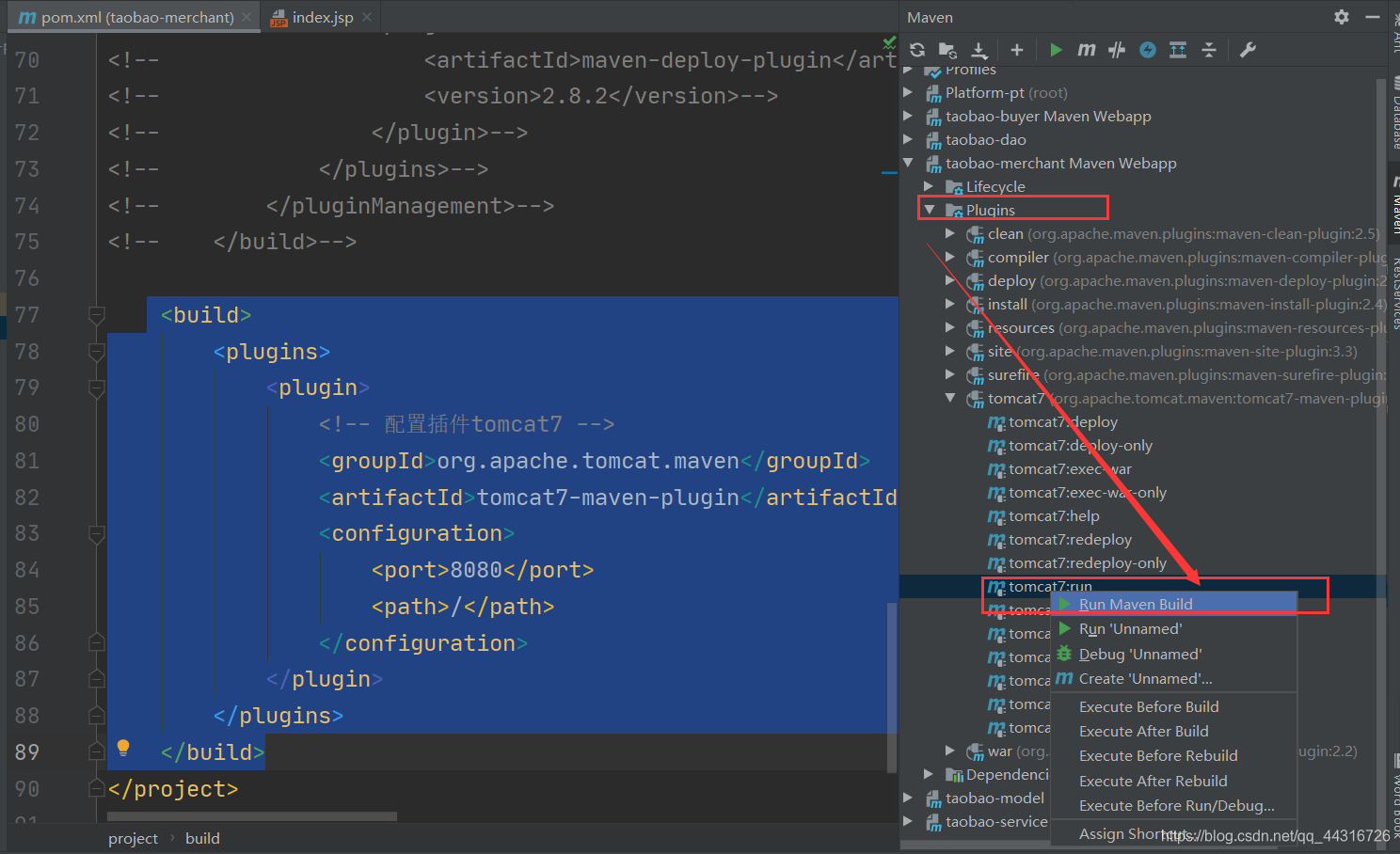Toggle code fold at line 77 build tag
Image resolution: width=1400 pixels, height=854 pixels.
(96, 315)
